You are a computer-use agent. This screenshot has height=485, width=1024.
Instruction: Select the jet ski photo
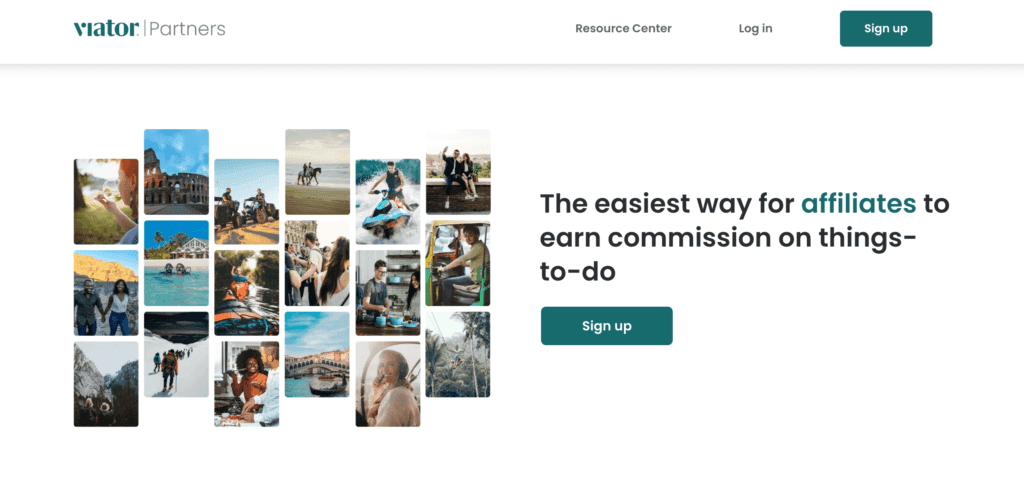(388, 202)
